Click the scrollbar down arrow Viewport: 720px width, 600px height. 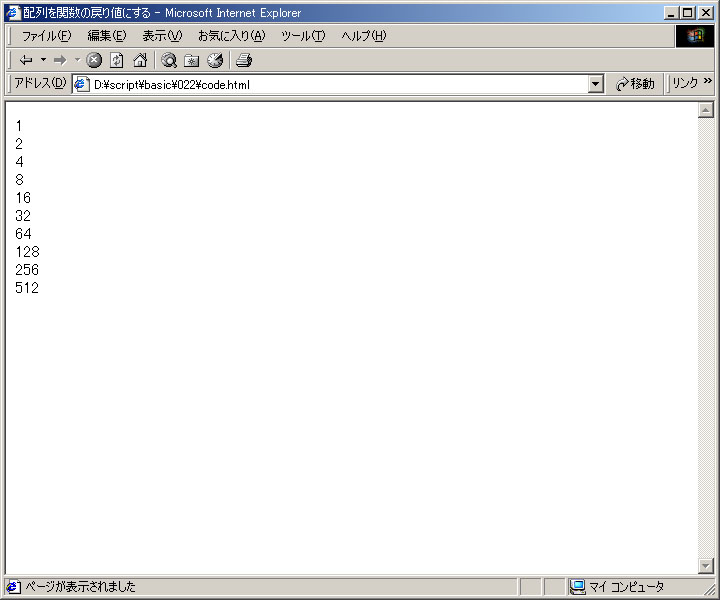point(705,566)
